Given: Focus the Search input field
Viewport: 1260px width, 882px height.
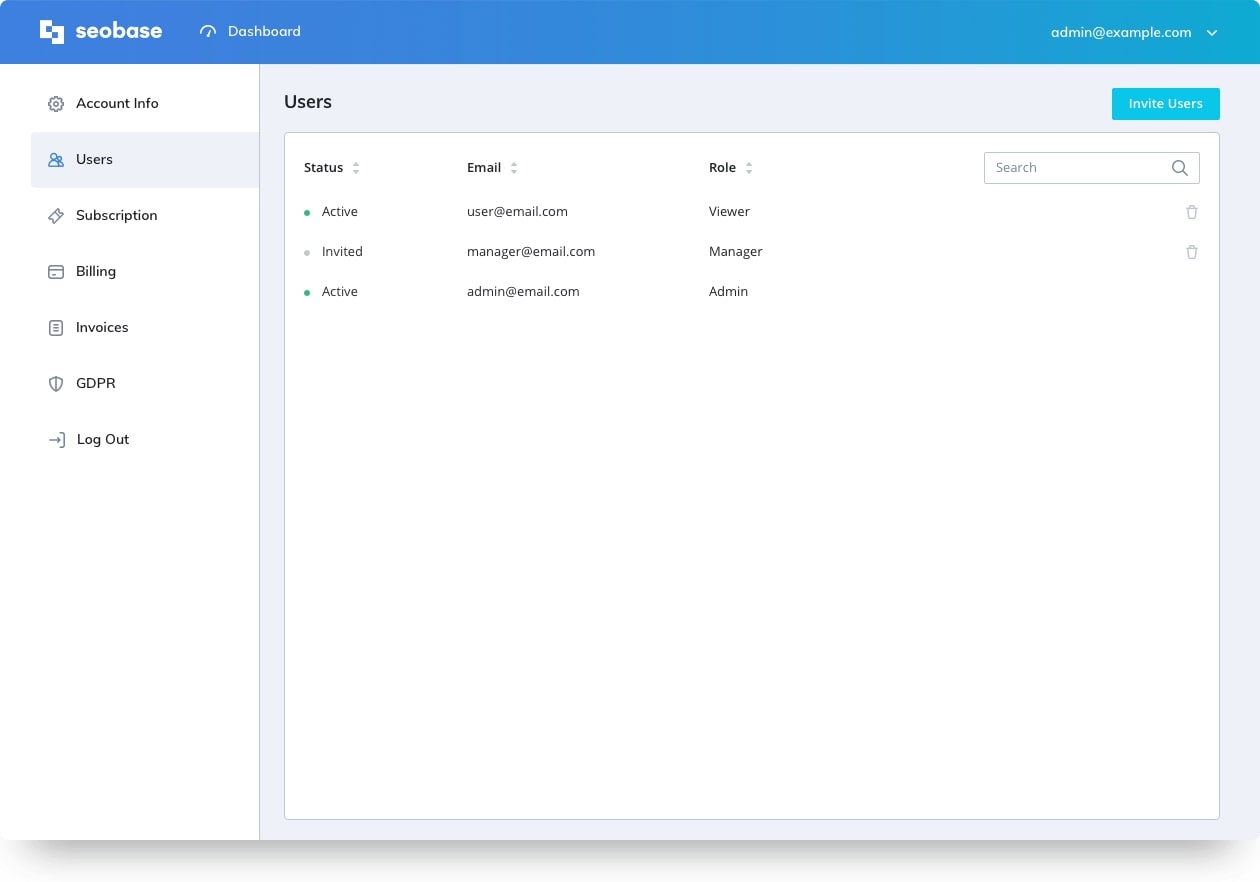Looking at the screenshot, I should (1075, 168).
